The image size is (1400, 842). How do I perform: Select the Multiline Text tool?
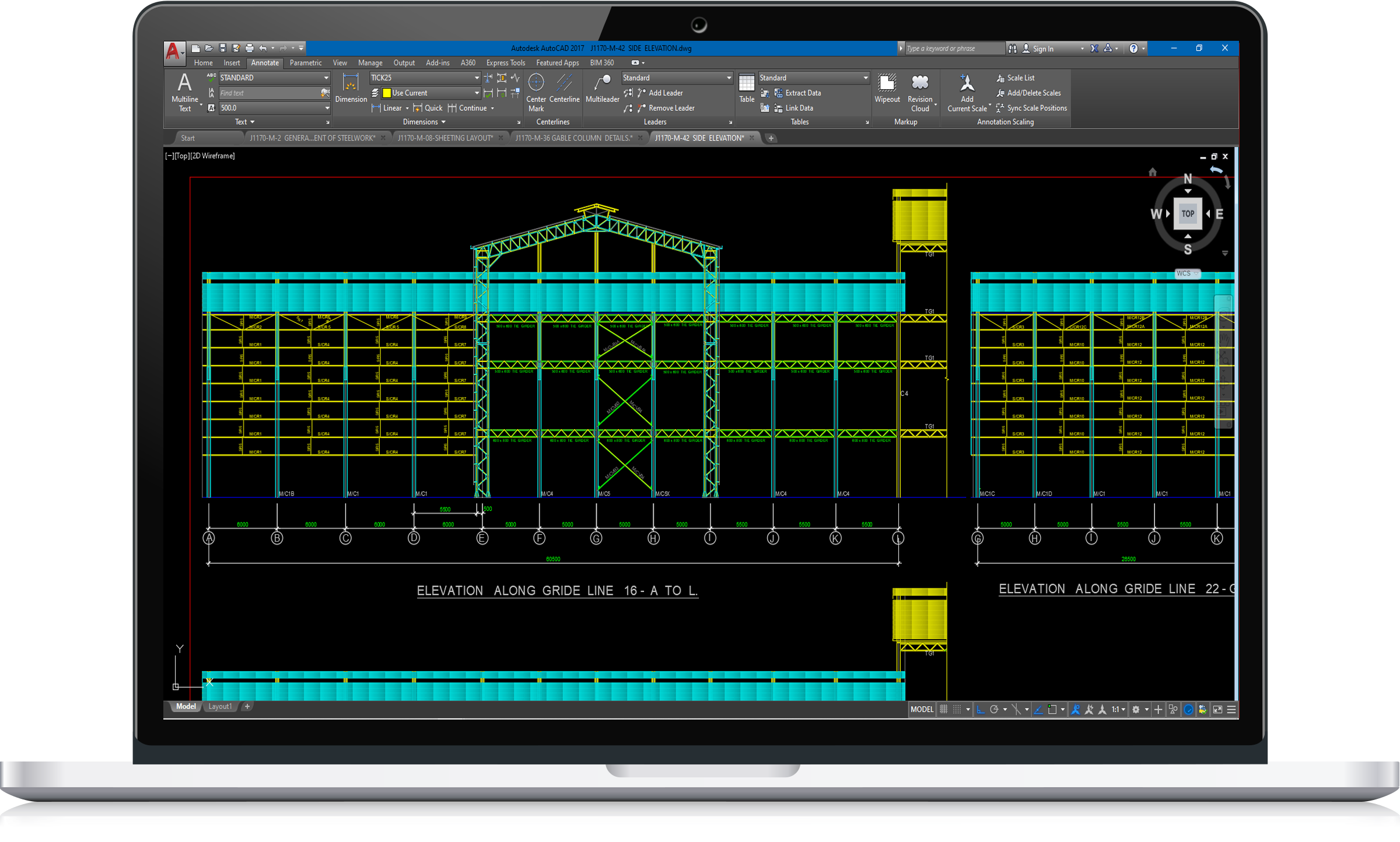(184, 90)
